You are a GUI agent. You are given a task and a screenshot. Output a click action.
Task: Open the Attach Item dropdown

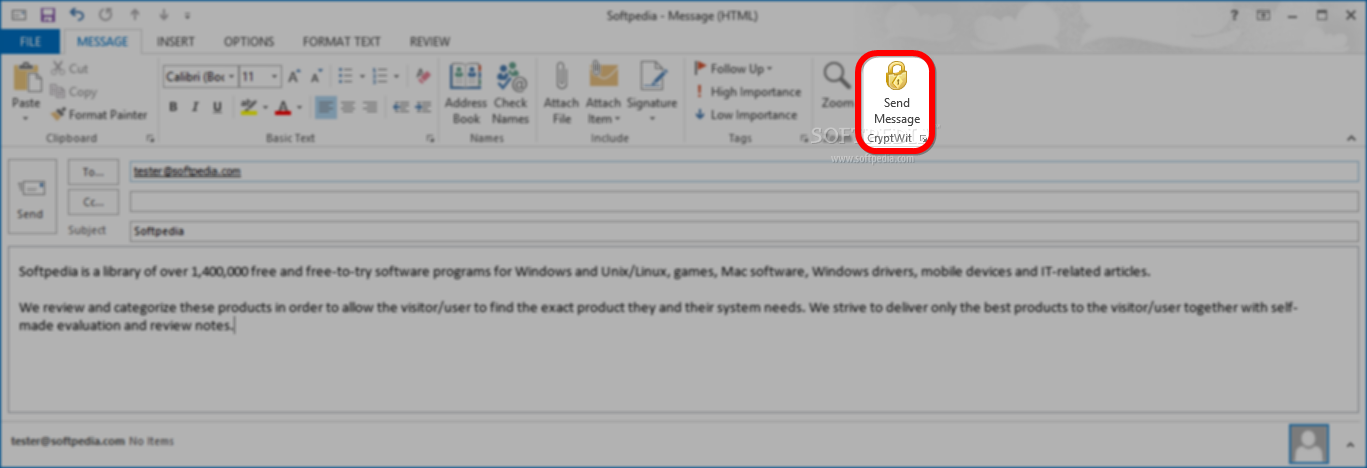click(x=603, y=93)
